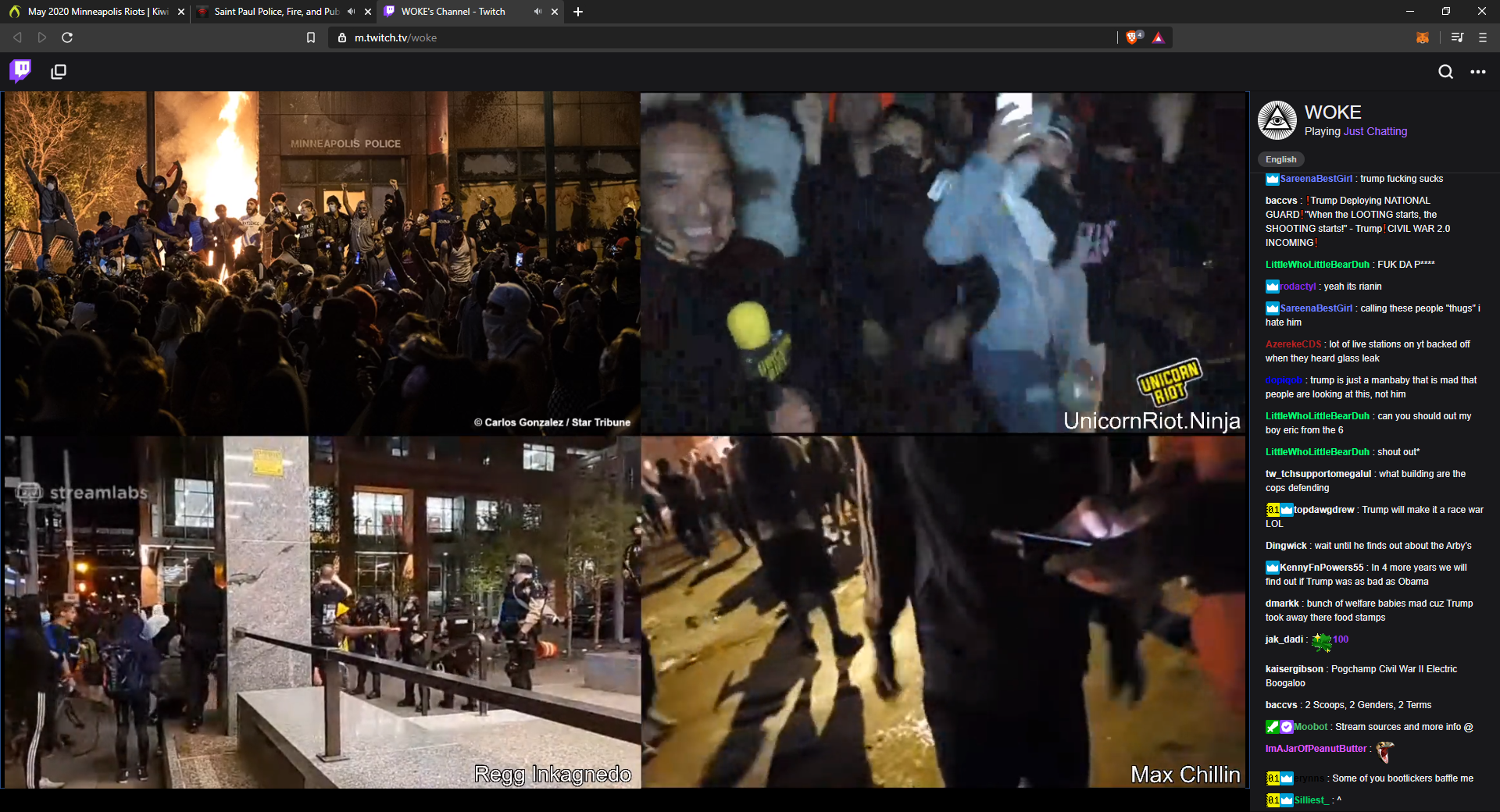Click the dmarkk username in chat
Viewport: 1500px width, 812px height.
1282,604
